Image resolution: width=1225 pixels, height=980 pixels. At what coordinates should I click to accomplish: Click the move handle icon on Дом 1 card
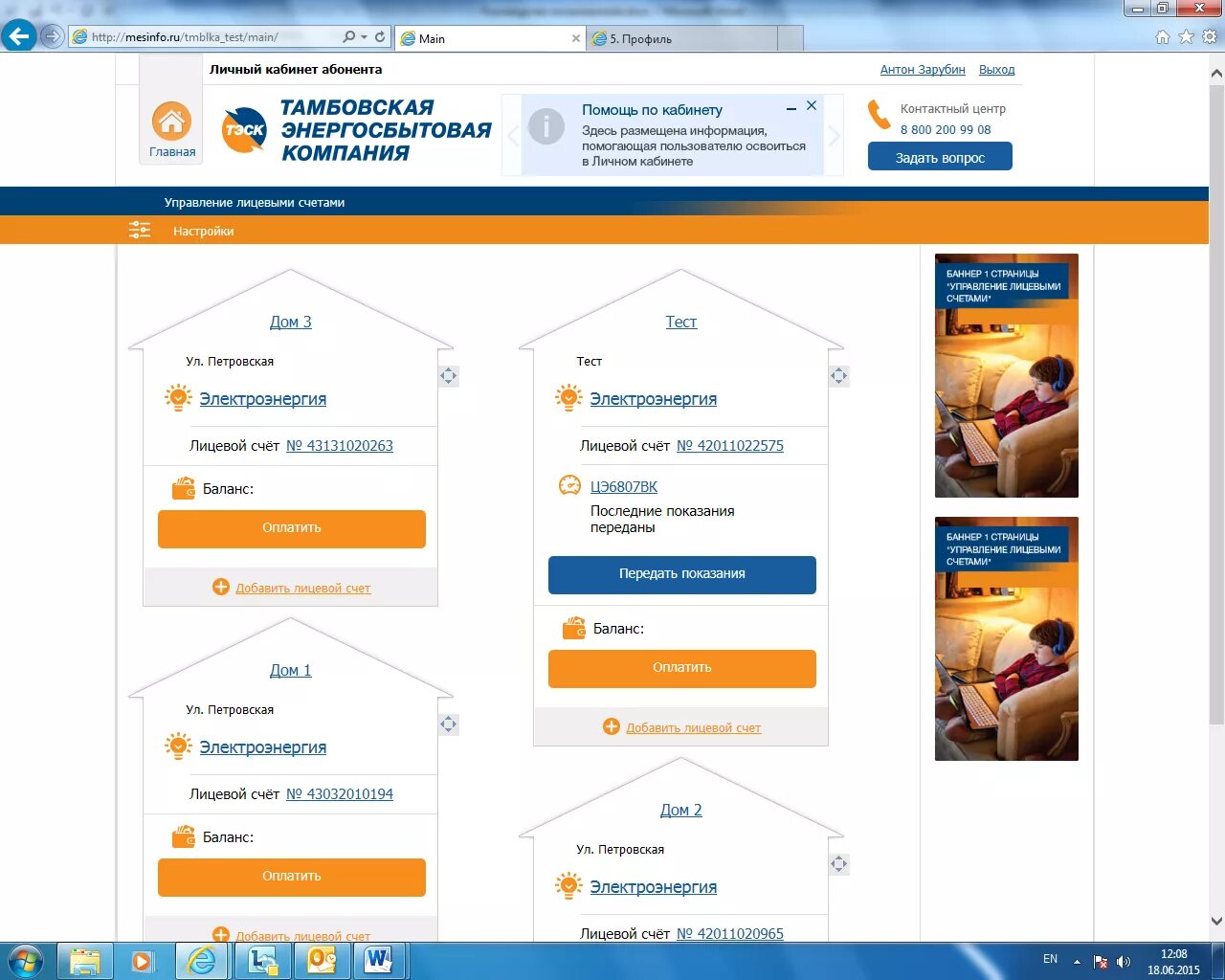449,724
